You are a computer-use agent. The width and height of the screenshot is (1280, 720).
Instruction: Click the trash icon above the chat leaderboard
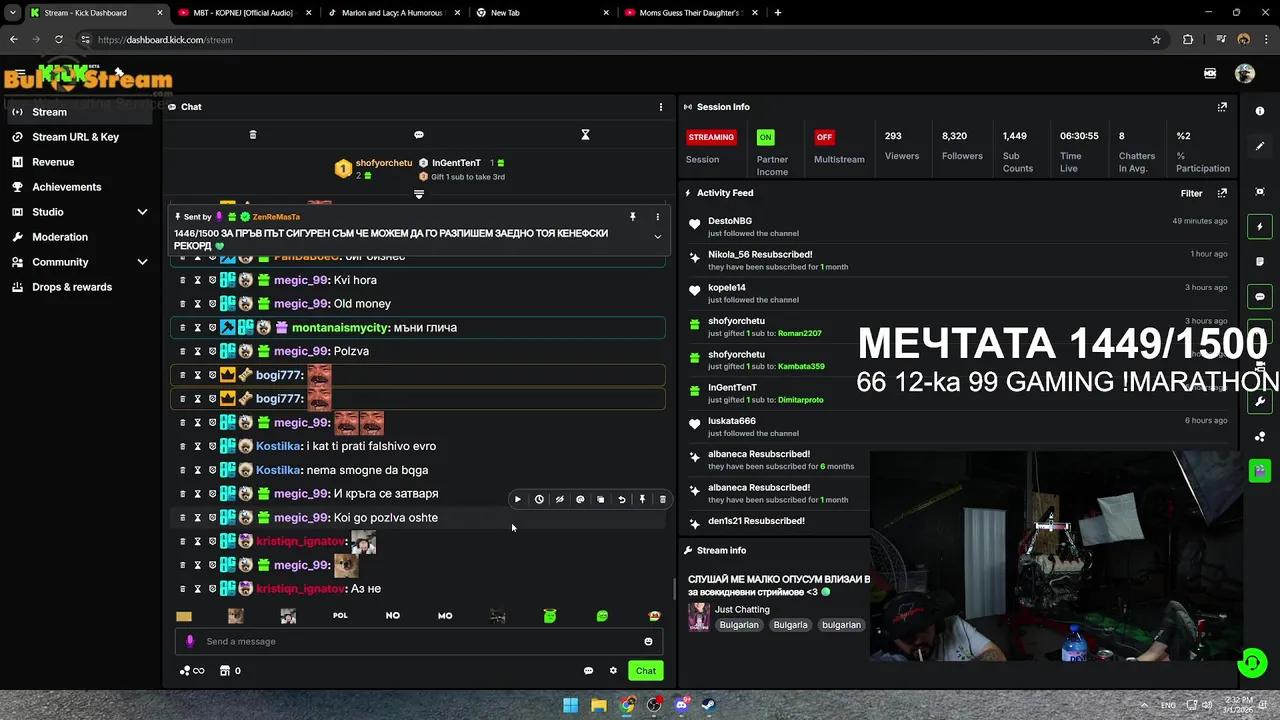pos(252,134)
